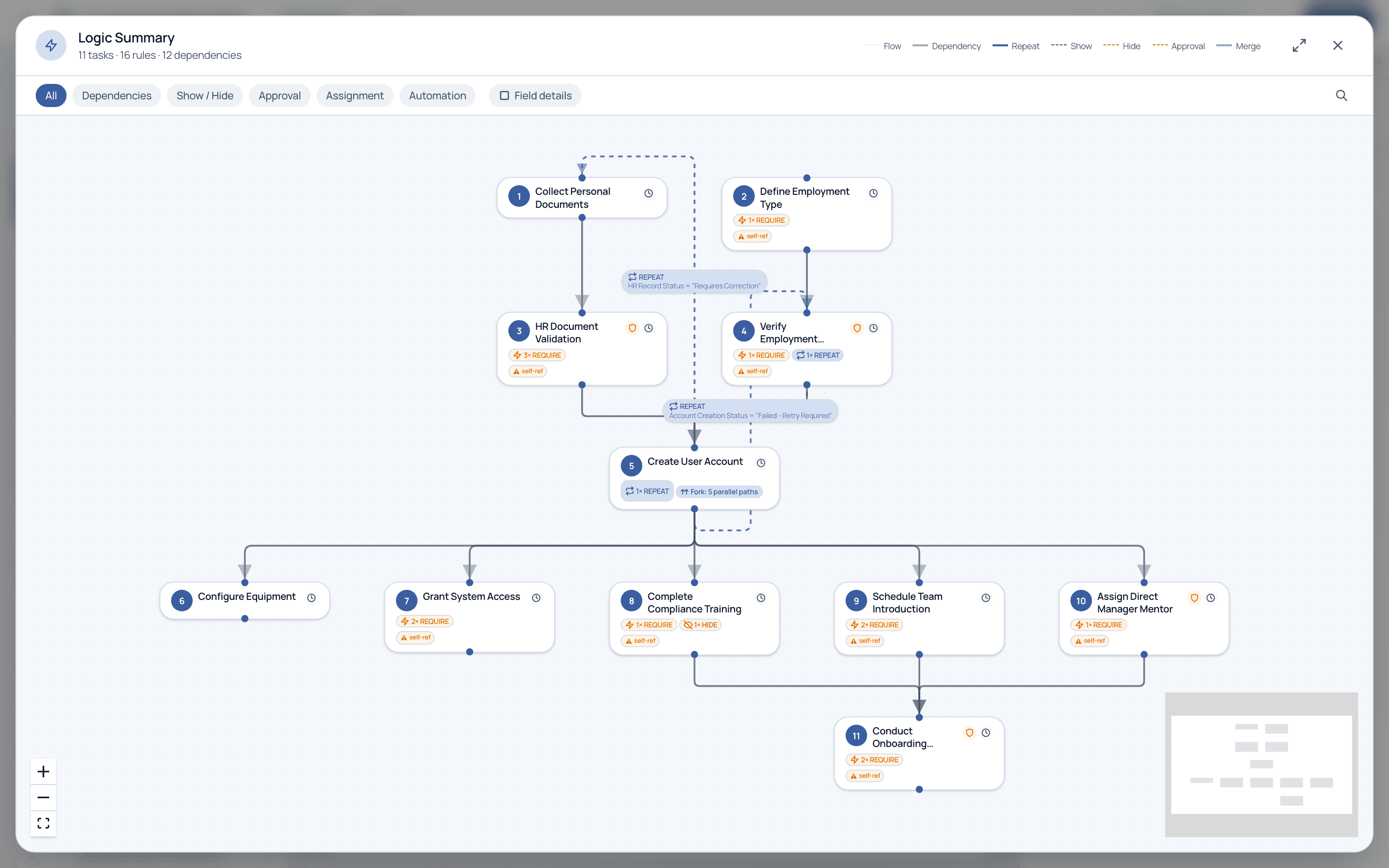Screen dimensions: 1389x868
Task: Click the Merge legend entry
Action: pyautogui.click(x=1239, y=46)
